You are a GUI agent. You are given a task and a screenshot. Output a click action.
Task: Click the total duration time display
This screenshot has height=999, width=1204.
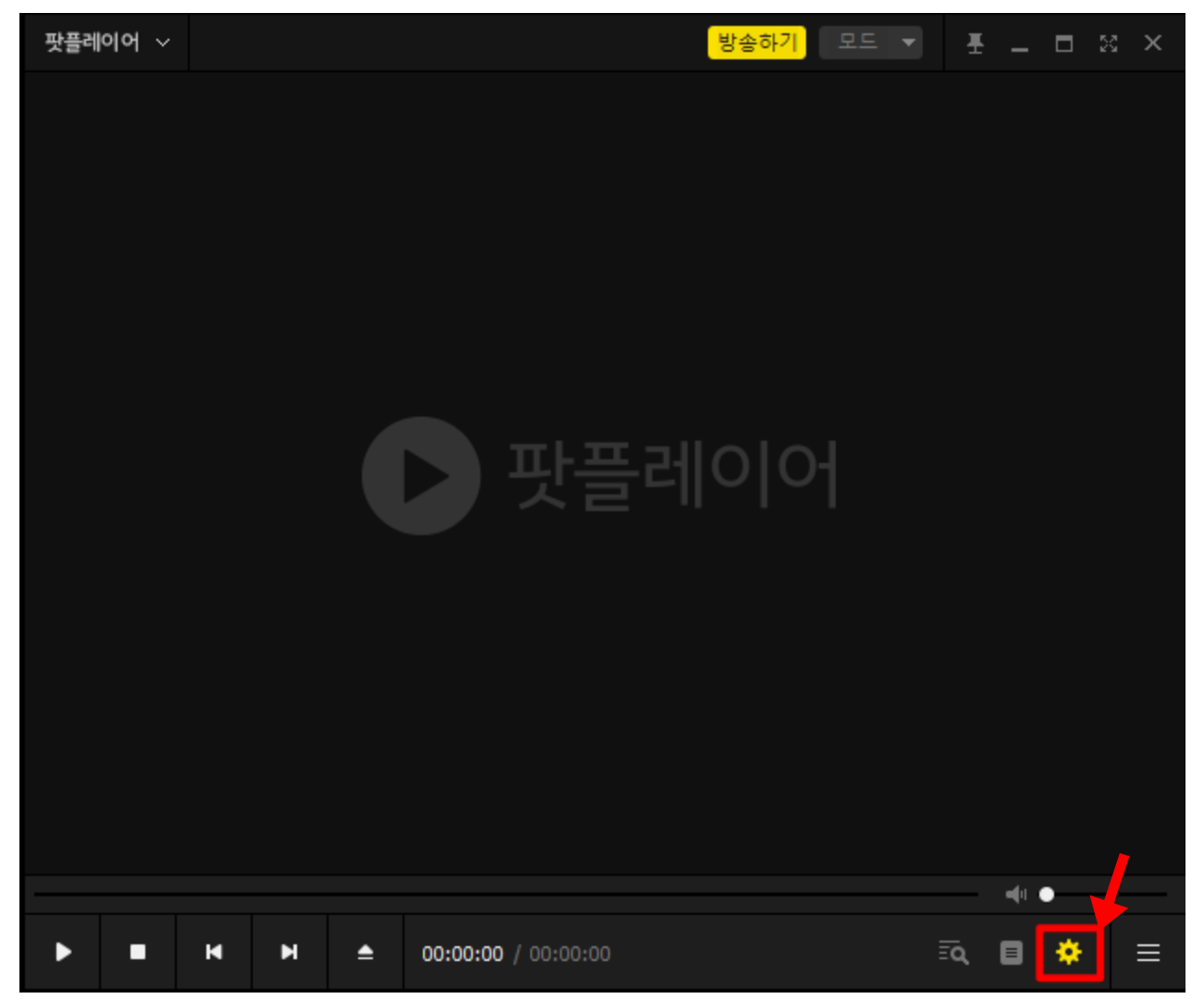click(x=570, y=954)
